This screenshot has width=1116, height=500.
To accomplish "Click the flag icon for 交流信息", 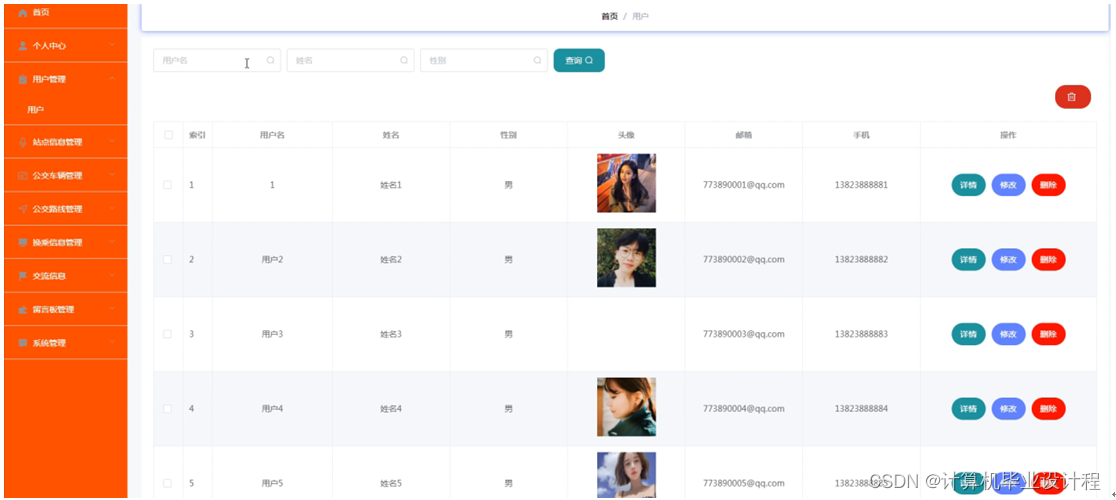I will click(23, 276).
